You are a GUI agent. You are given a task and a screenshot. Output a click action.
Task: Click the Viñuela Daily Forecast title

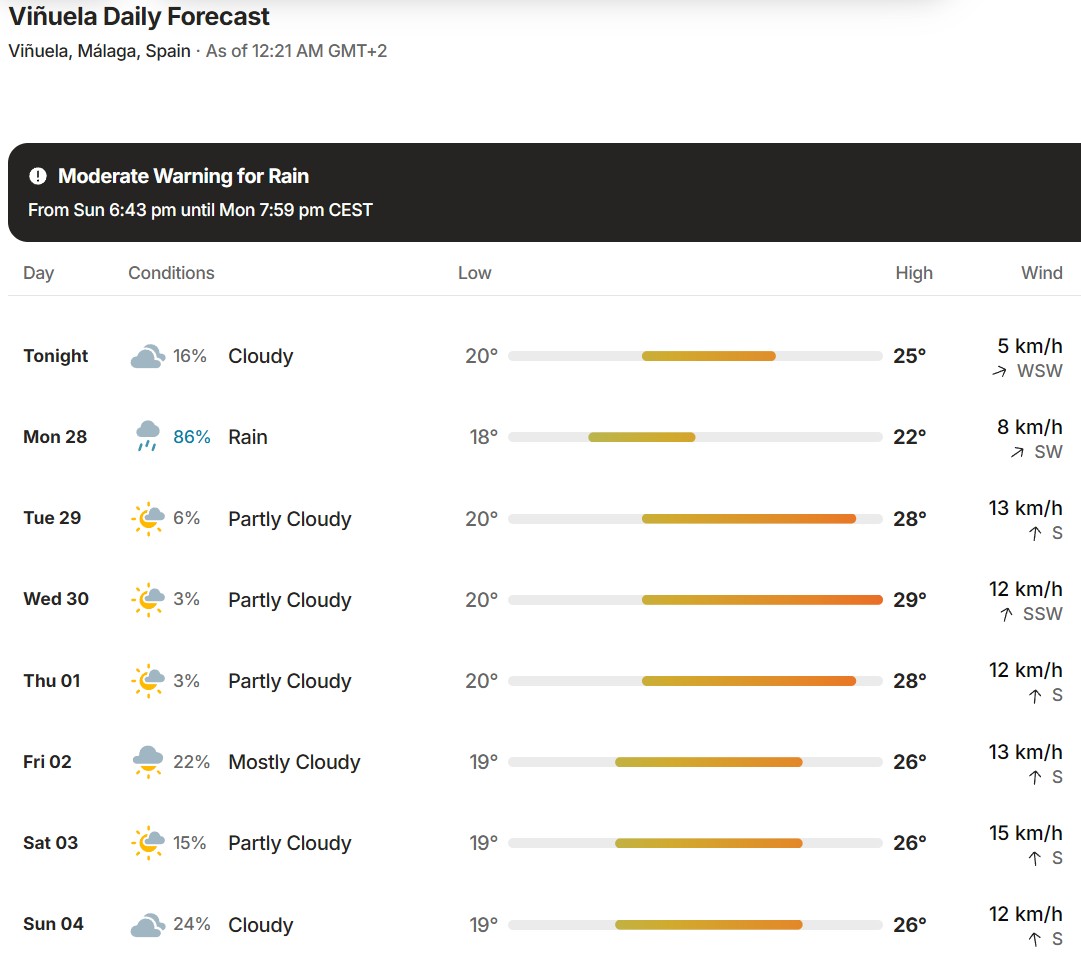click(x=139, y=17)
